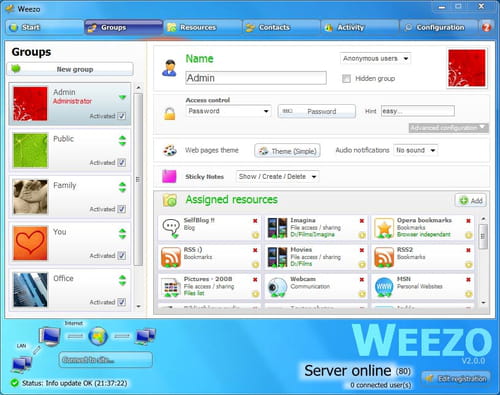Toggle the Hidden group checkbox
500x395 pixels.
click(x=346, y=79)
